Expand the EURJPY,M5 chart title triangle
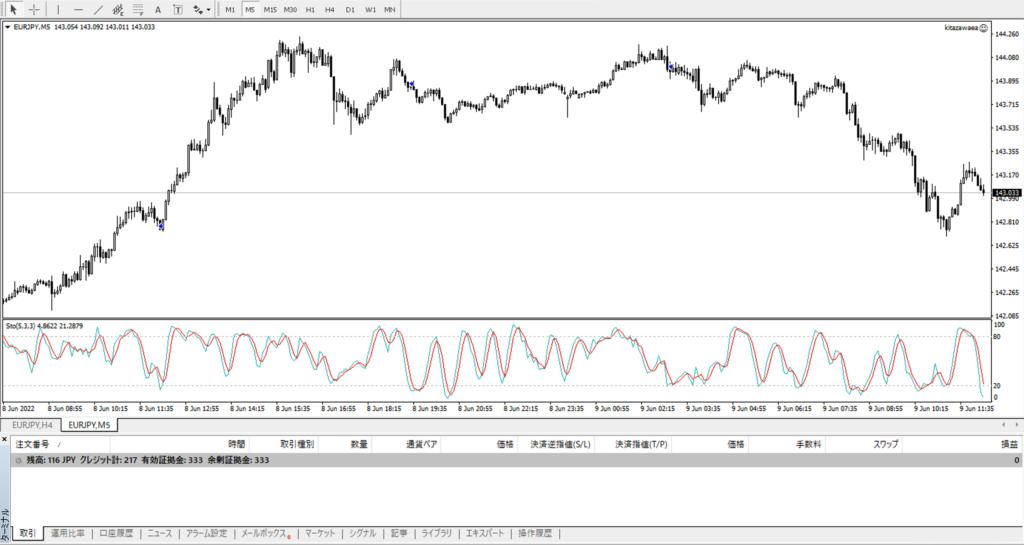This screenshot has height=545, width=1024. point(9,27)
